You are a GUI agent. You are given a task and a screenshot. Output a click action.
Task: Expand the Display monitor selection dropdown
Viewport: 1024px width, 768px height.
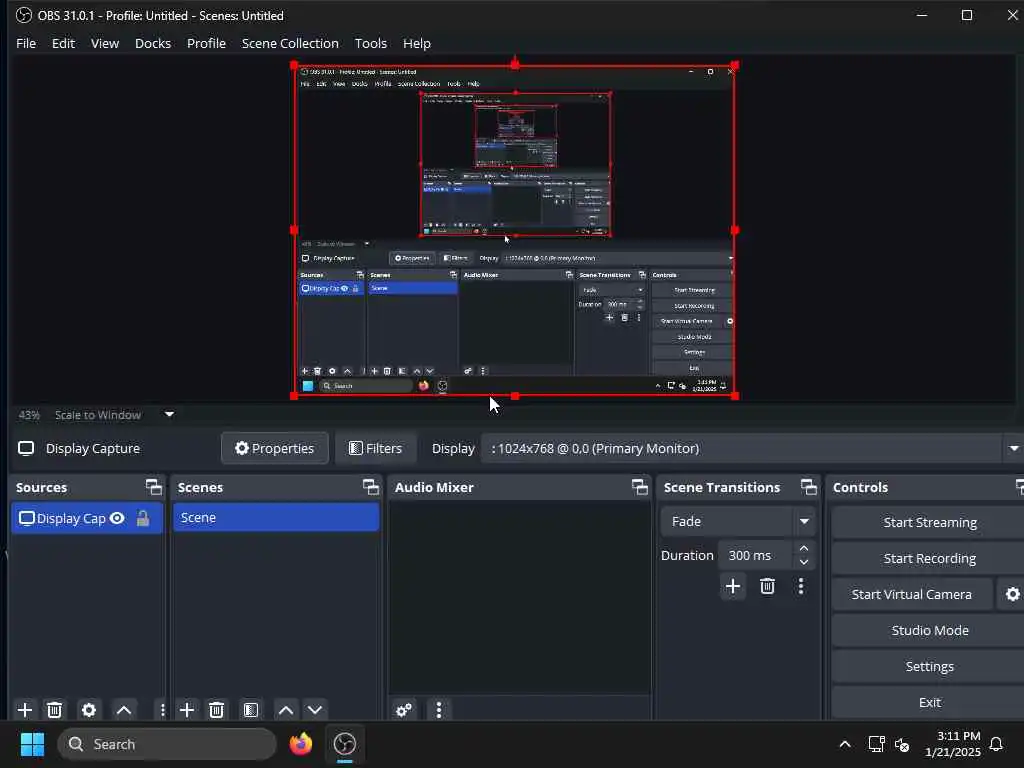point(1014,449)
